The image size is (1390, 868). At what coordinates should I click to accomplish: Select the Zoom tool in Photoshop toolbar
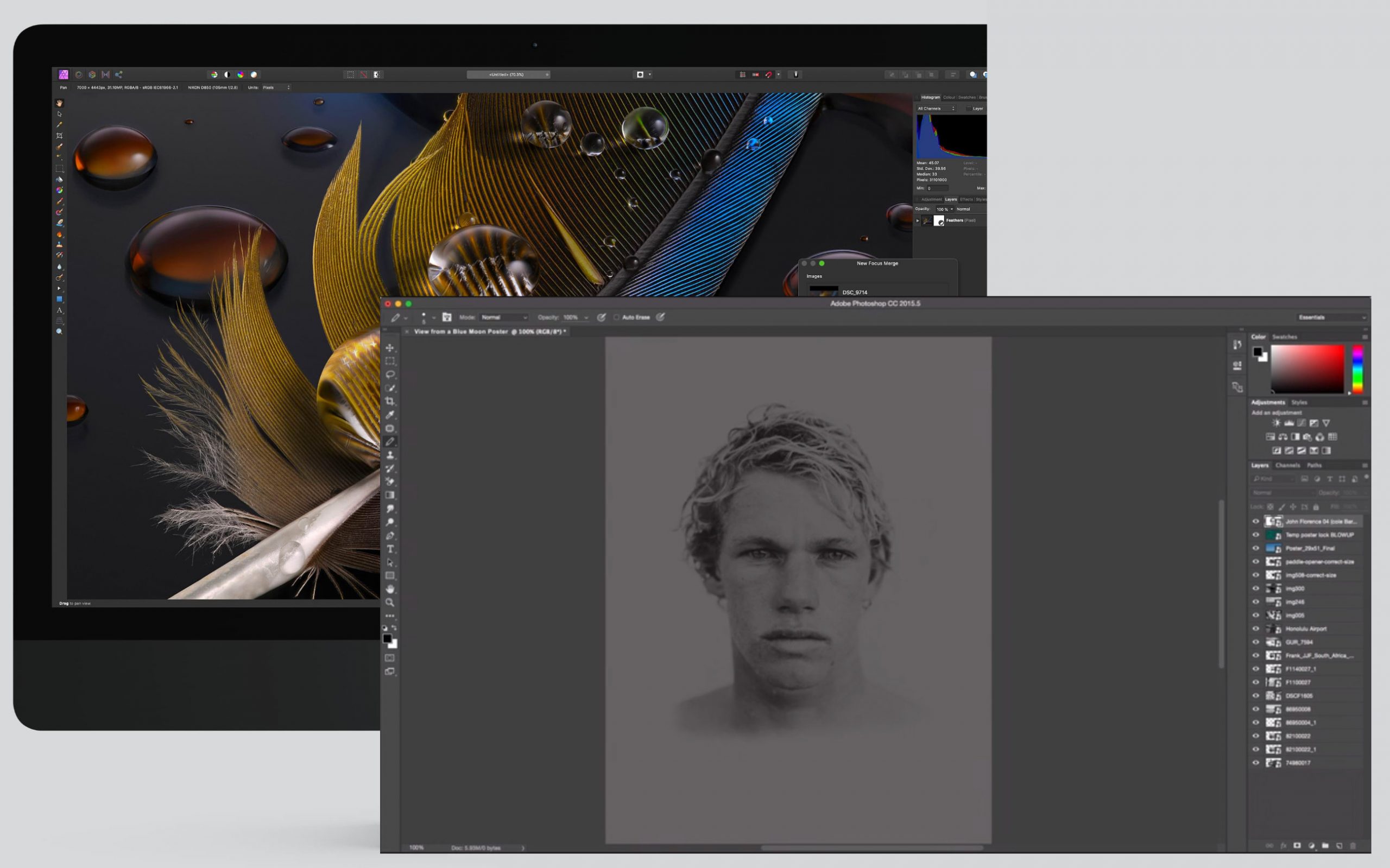point(390,603)
